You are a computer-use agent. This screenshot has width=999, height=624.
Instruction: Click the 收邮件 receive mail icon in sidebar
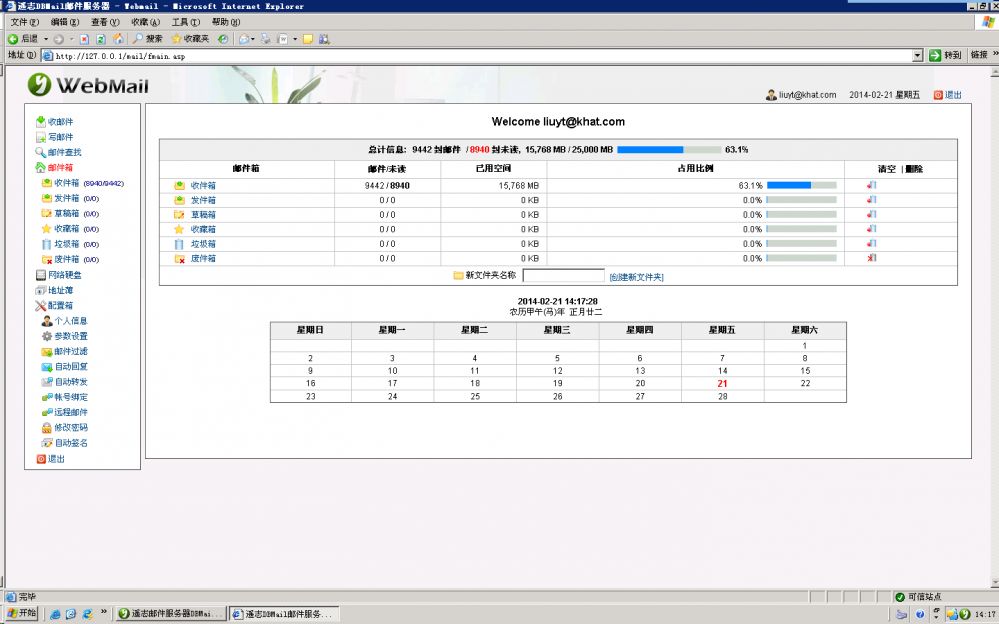[x=41, y=121]
